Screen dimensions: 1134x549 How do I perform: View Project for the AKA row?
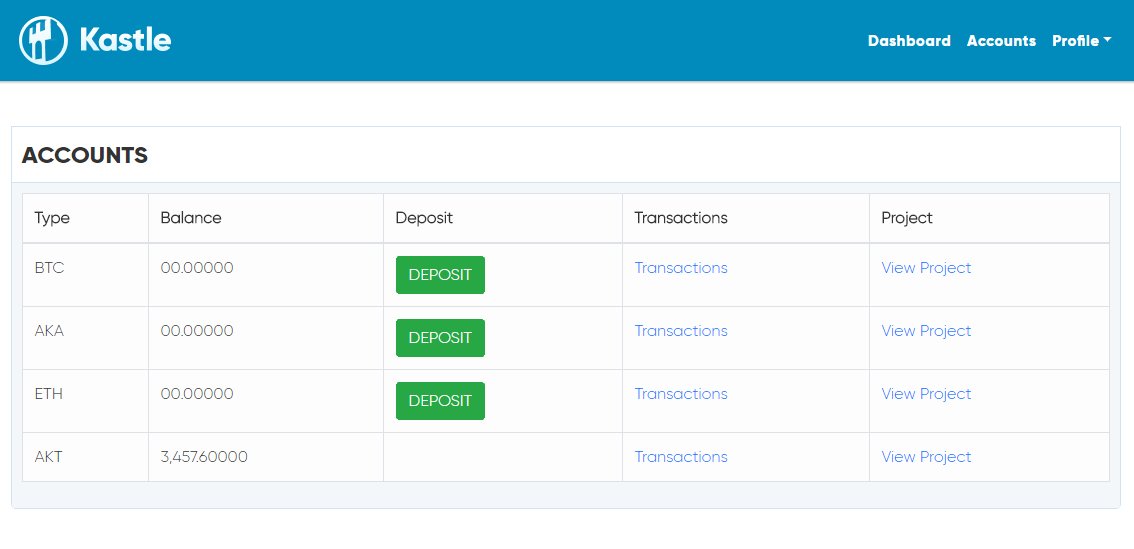(x=926, y=331)
